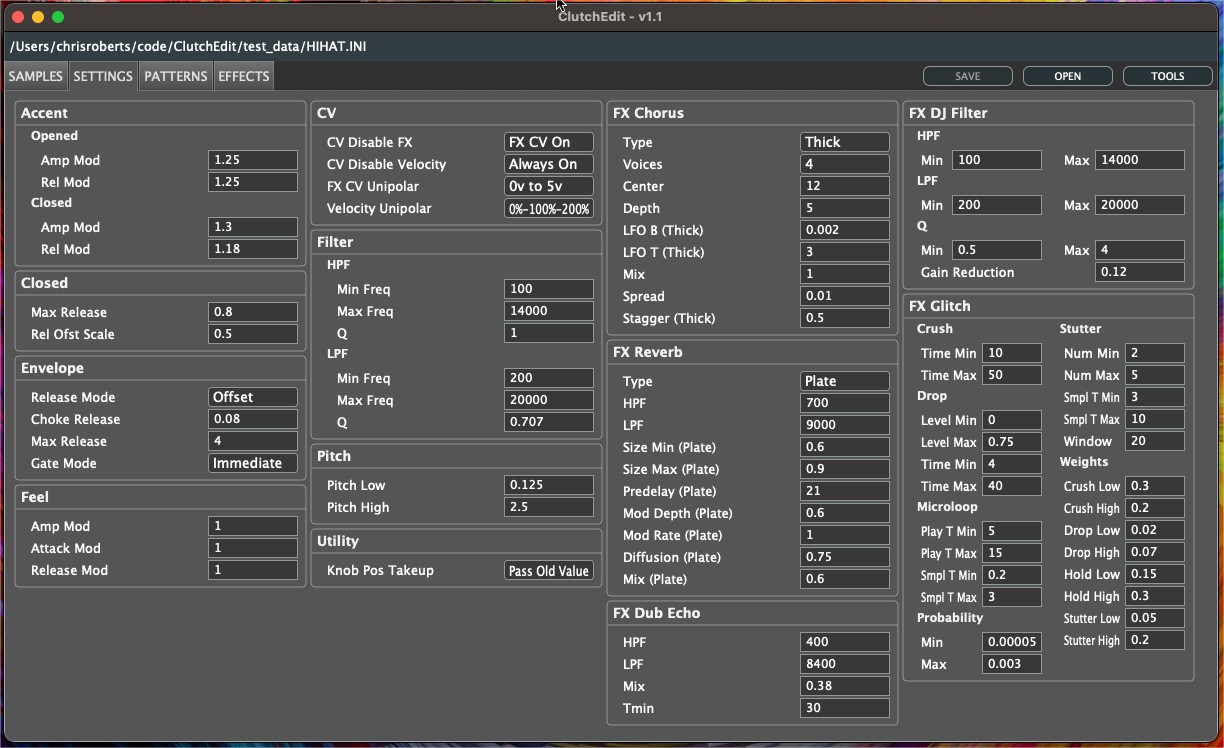Click the Opened Rel Mod field
The image size is (1224, 748).
253,182
